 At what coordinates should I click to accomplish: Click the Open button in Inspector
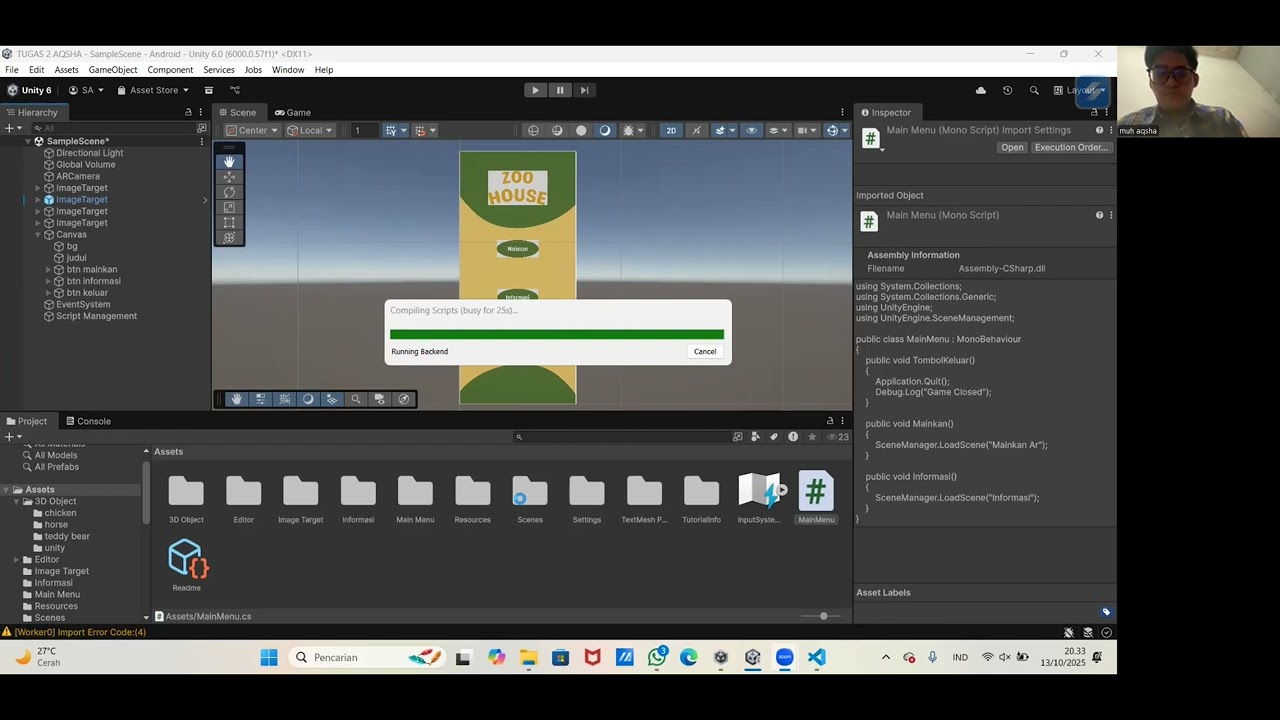tap(1013, 147)
